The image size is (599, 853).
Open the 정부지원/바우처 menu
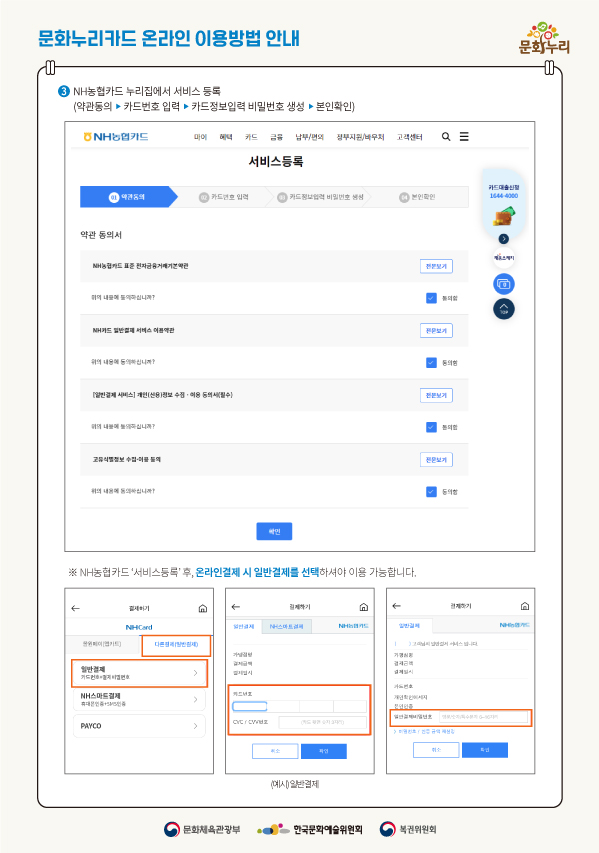360,137
